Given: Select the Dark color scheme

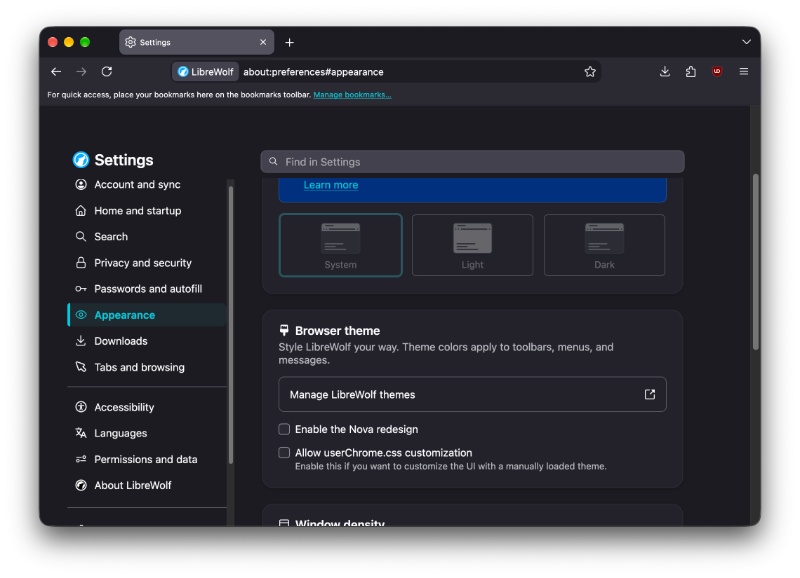Looking at the screenshot, I should pos(605,245).
